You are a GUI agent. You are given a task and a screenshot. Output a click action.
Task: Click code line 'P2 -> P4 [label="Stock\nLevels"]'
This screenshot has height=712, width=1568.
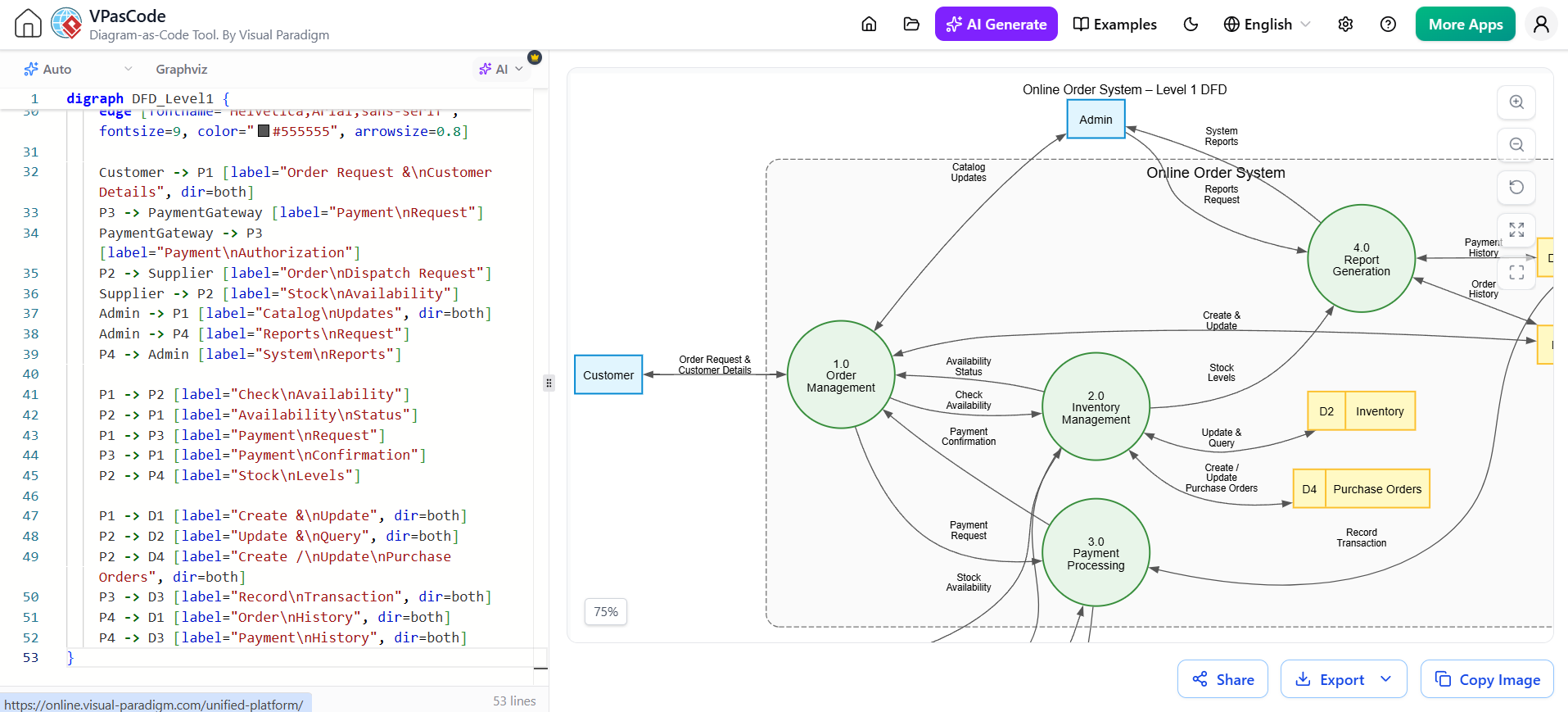point(229,475)
